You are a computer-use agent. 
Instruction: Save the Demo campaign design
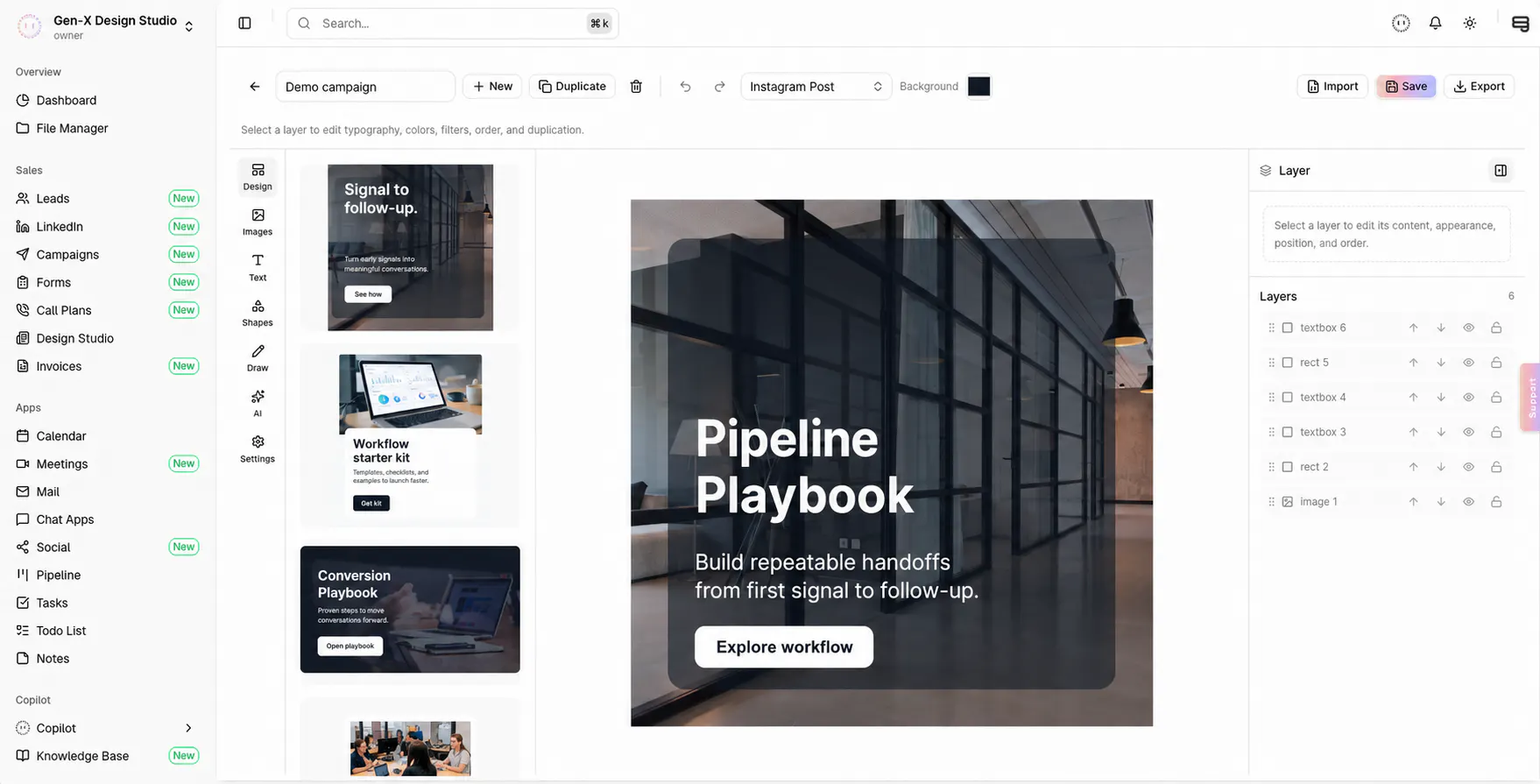click(x=1406, y=87)
